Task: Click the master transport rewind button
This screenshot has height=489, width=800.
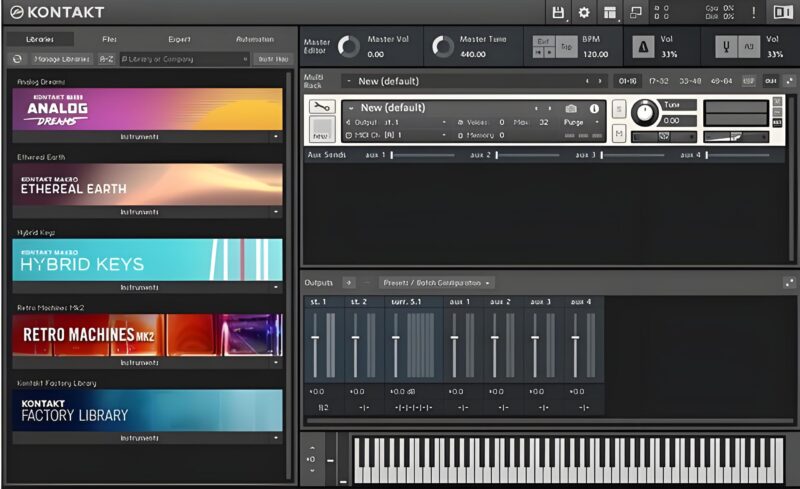Action: click(x=538, y=52)
